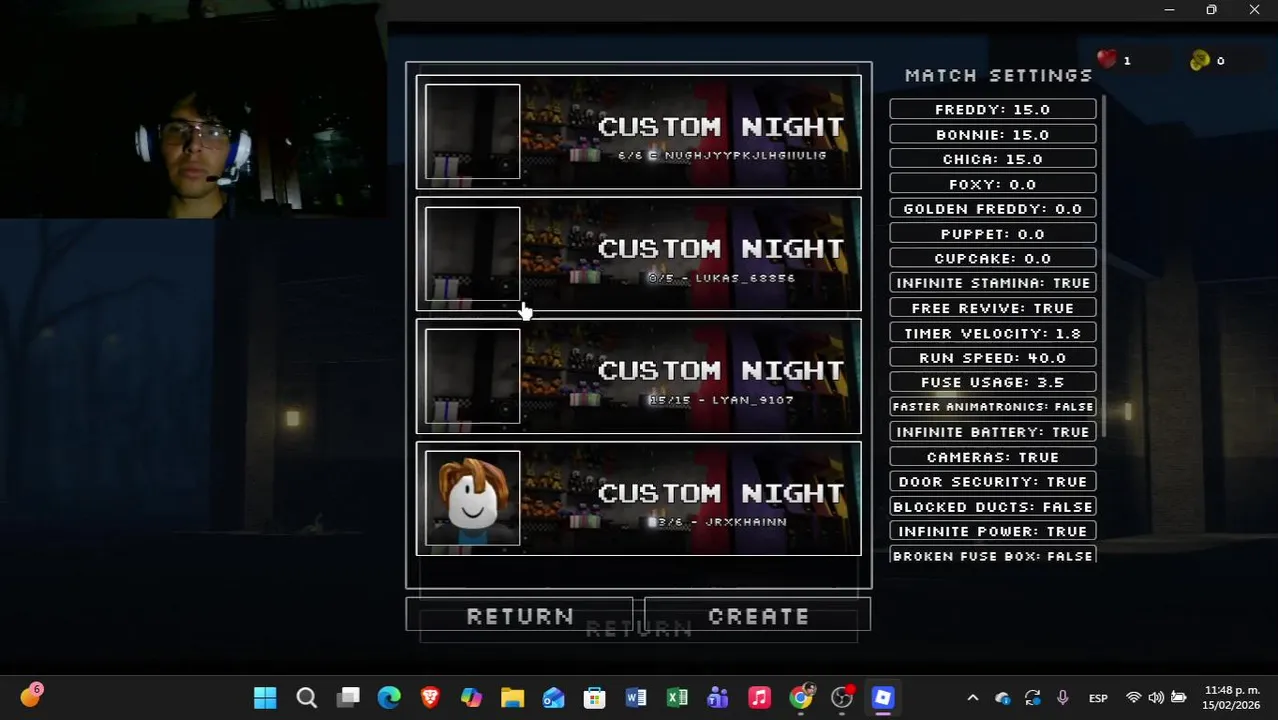Expand the hidden tray icons chevron
Viewport: 1278px width, 720px height.
973,698
